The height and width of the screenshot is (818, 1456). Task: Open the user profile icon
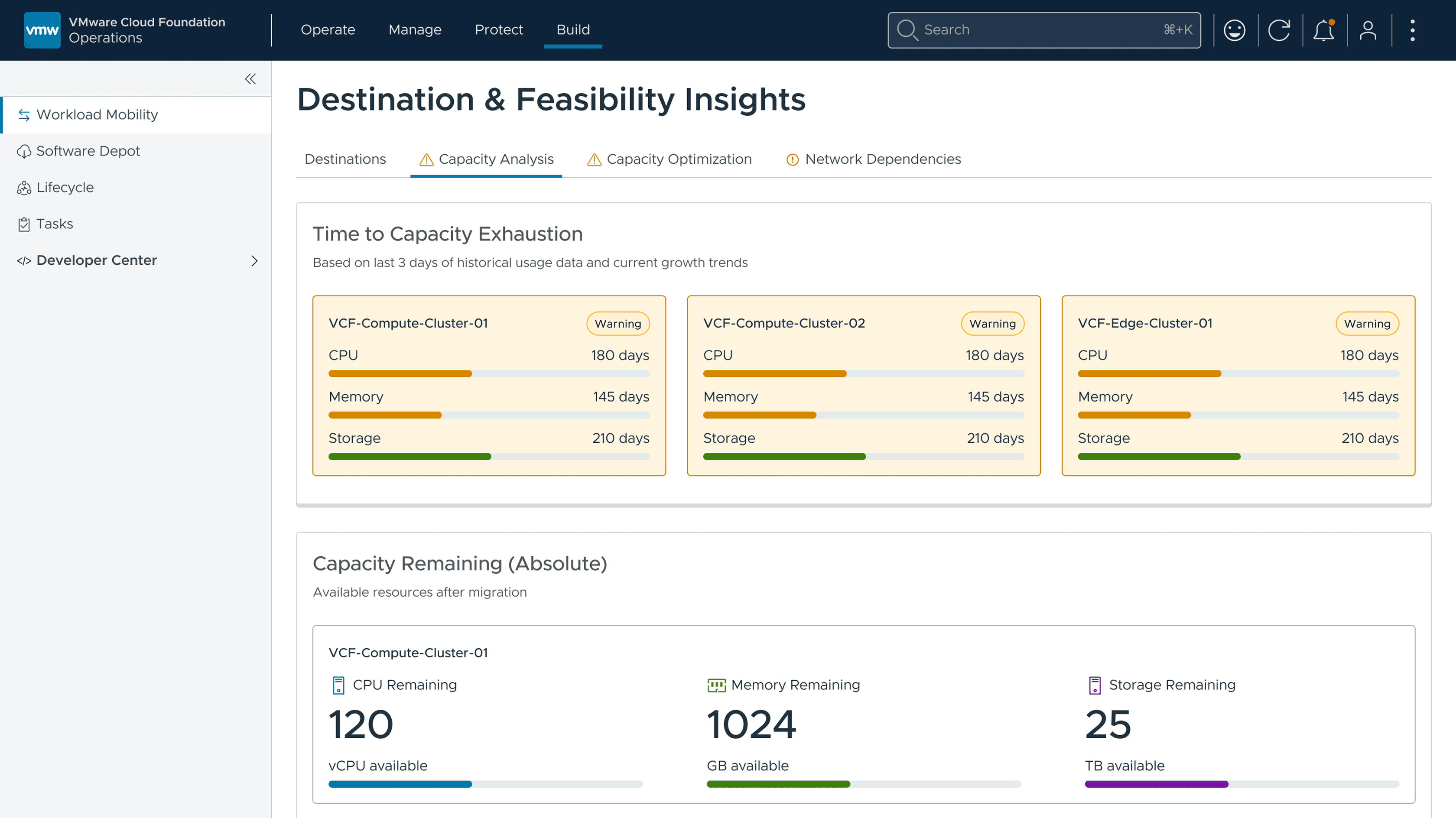1368,30
